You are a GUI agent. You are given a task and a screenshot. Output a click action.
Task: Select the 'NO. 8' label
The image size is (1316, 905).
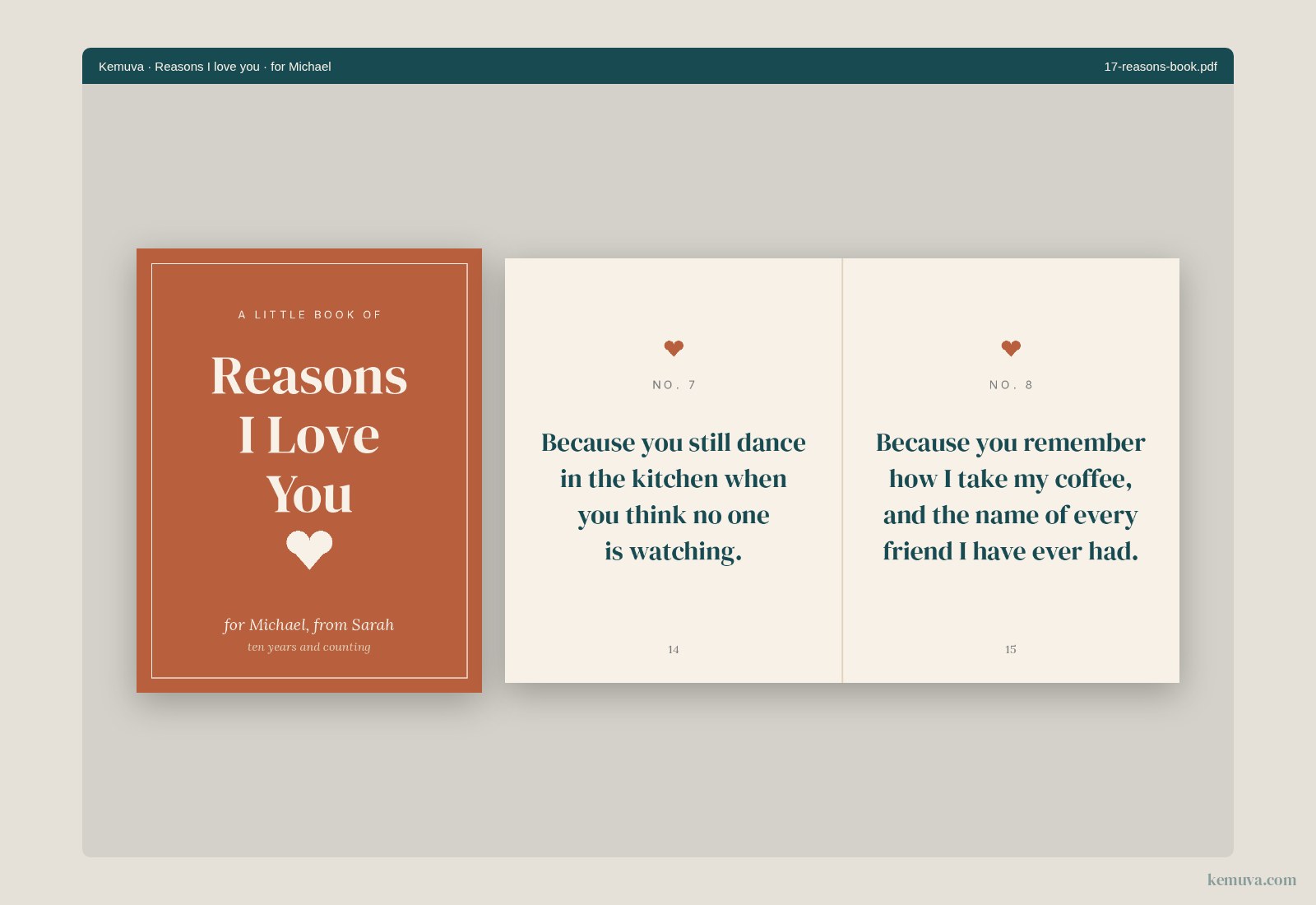point(1011,384)
